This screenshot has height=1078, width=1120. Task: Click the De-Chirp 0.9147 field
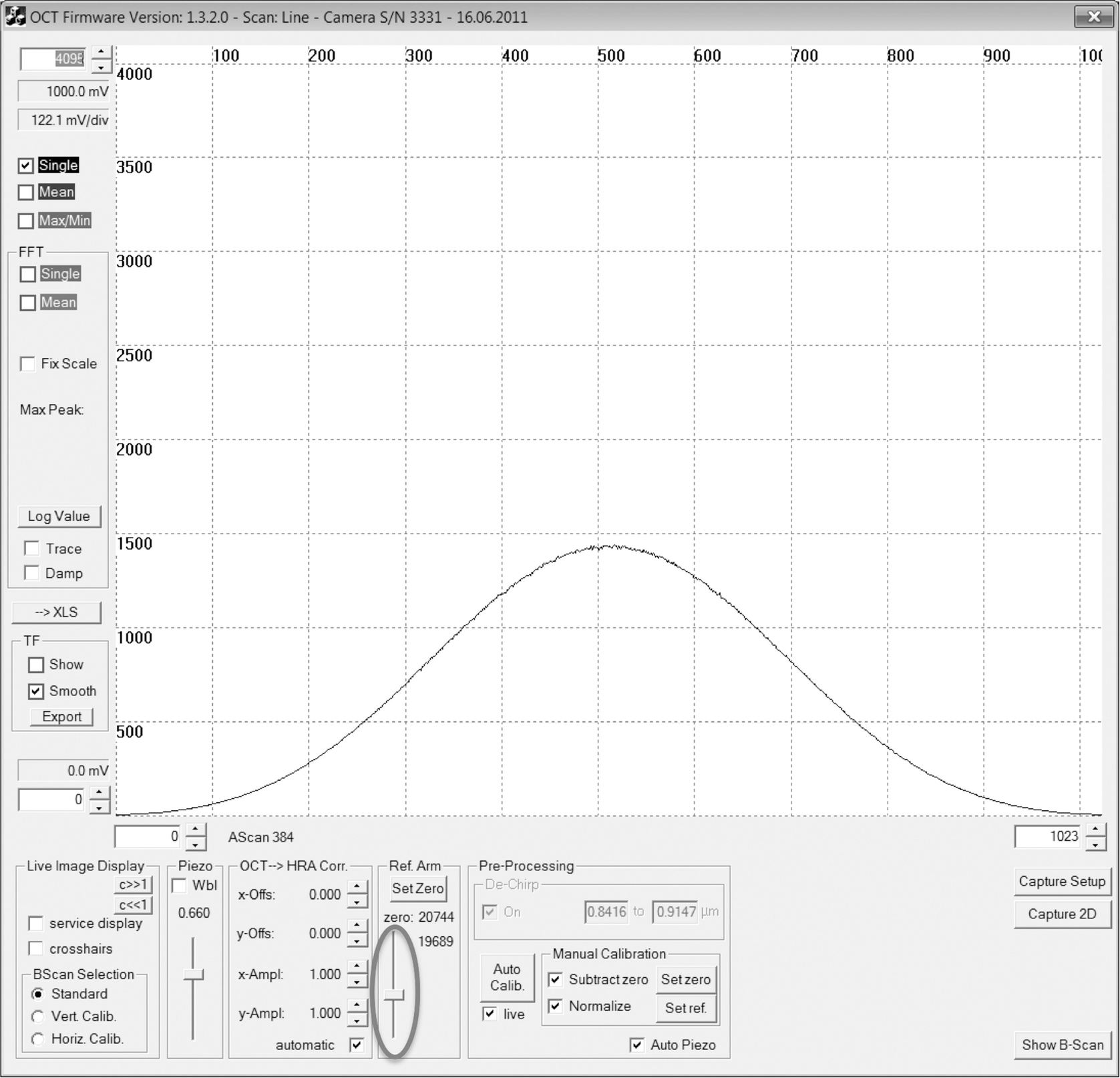coord(676,912)
